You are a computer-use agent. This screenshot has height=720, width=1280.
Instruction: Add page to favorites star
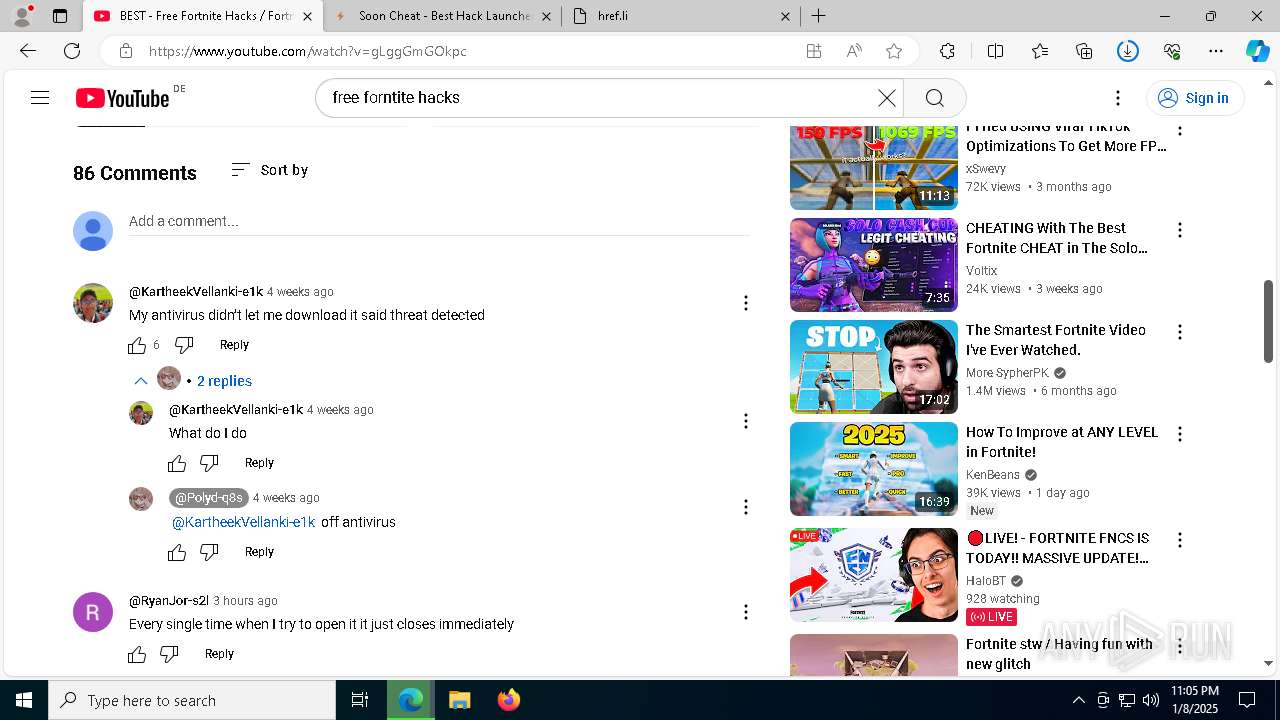point(894,51)
